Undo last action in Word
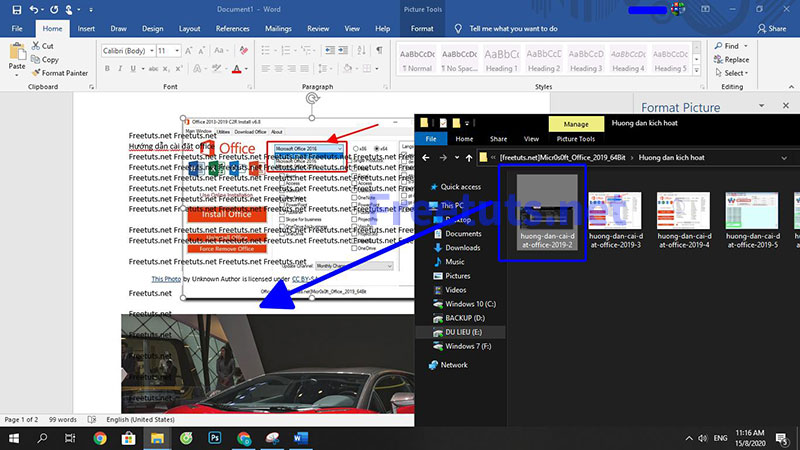 point(34,10)
